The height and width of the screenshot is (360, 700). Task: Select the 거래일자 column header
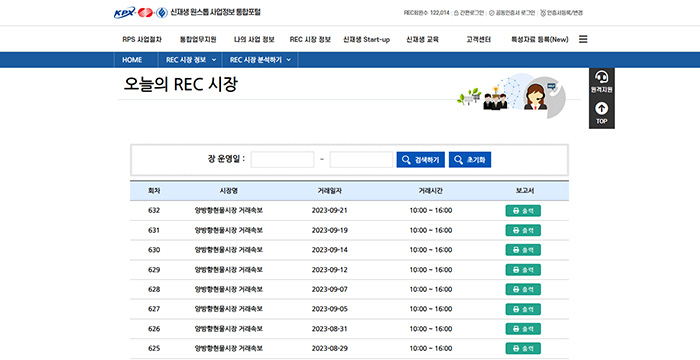[x=329, y=191]
